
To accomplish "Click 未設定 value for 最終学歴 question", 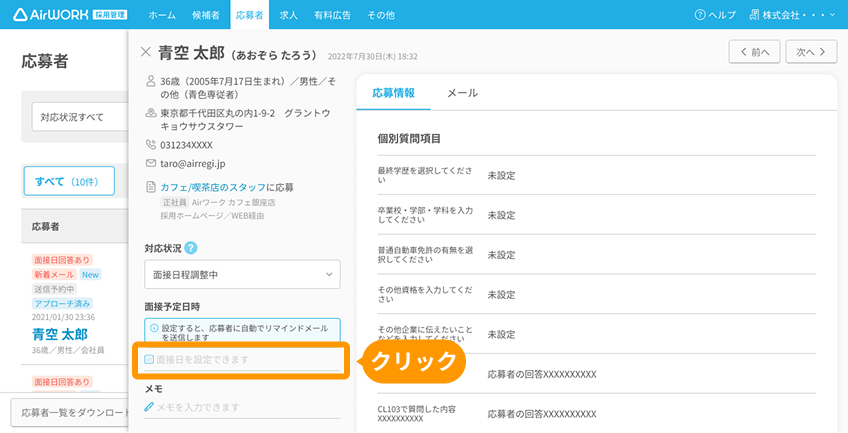I will pyautogui.click(x=501, y=175).
